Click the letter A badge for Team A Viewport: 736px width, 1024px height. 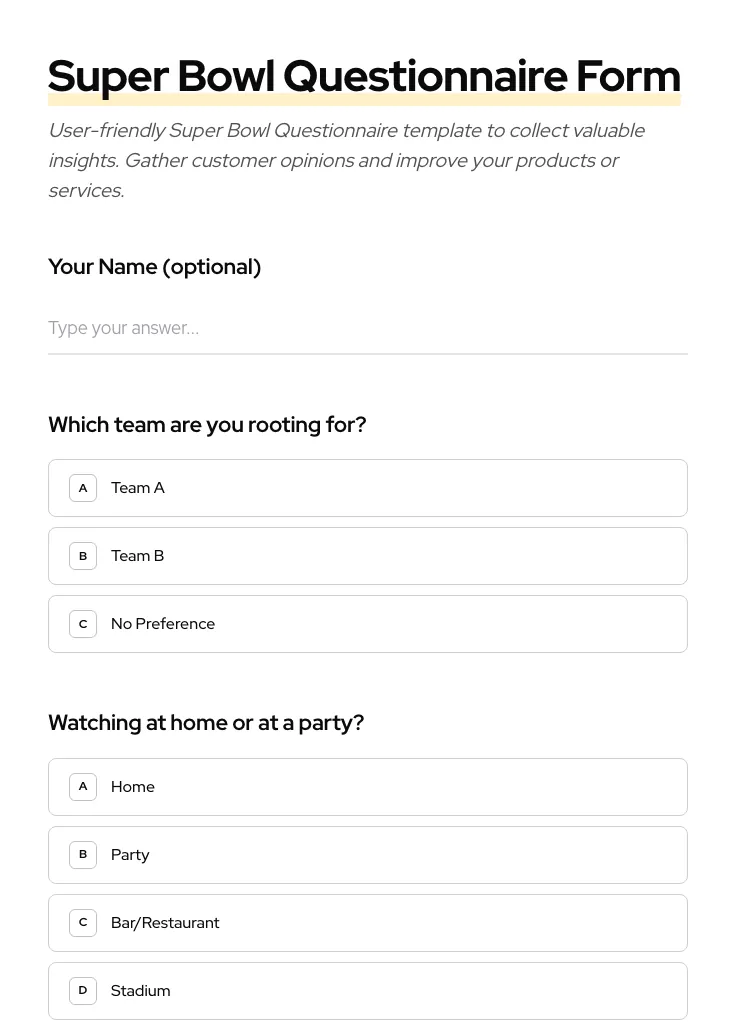[x=83, y=488]
